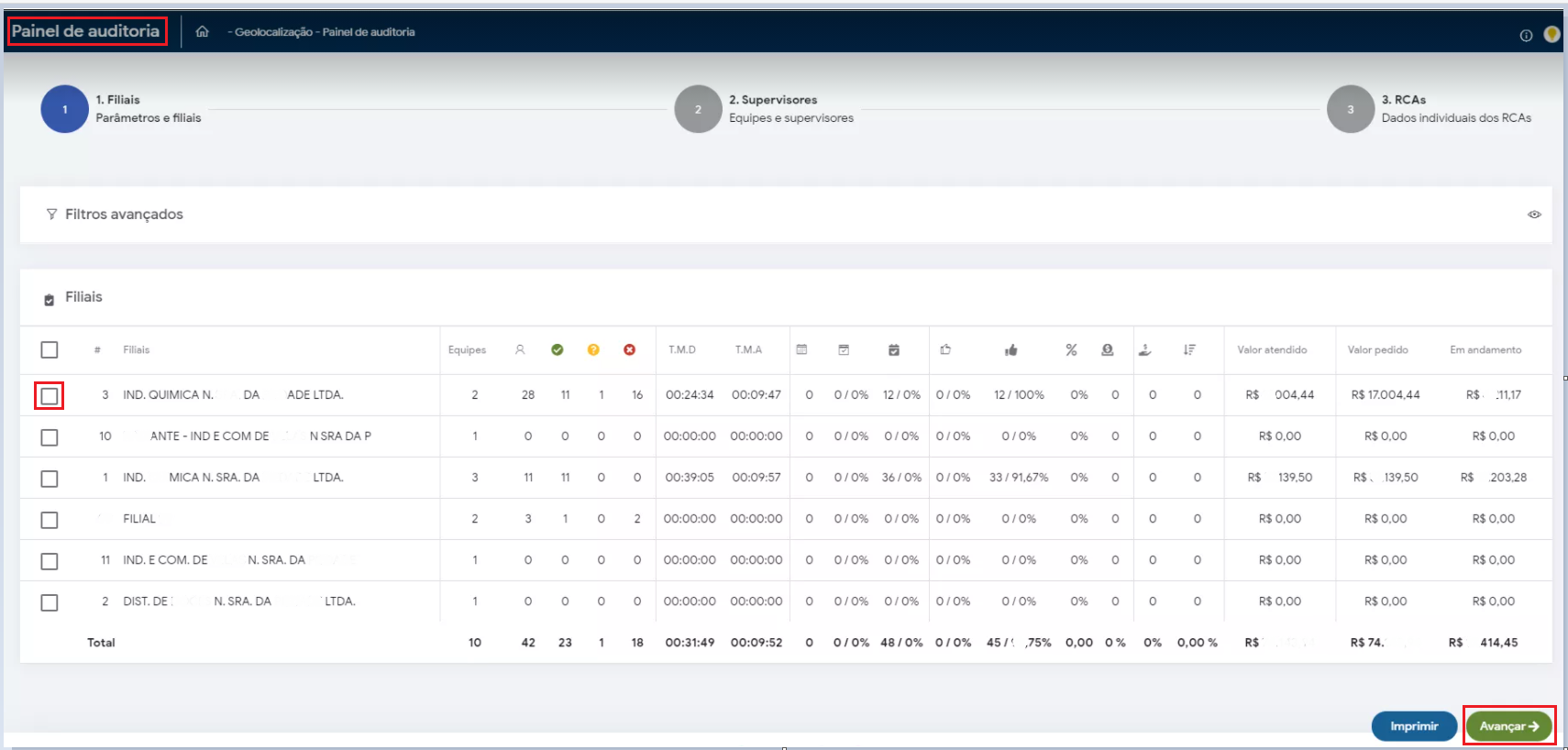Toggle the select-all checkbox in table header
The image size is (1568, 750).
50,349
